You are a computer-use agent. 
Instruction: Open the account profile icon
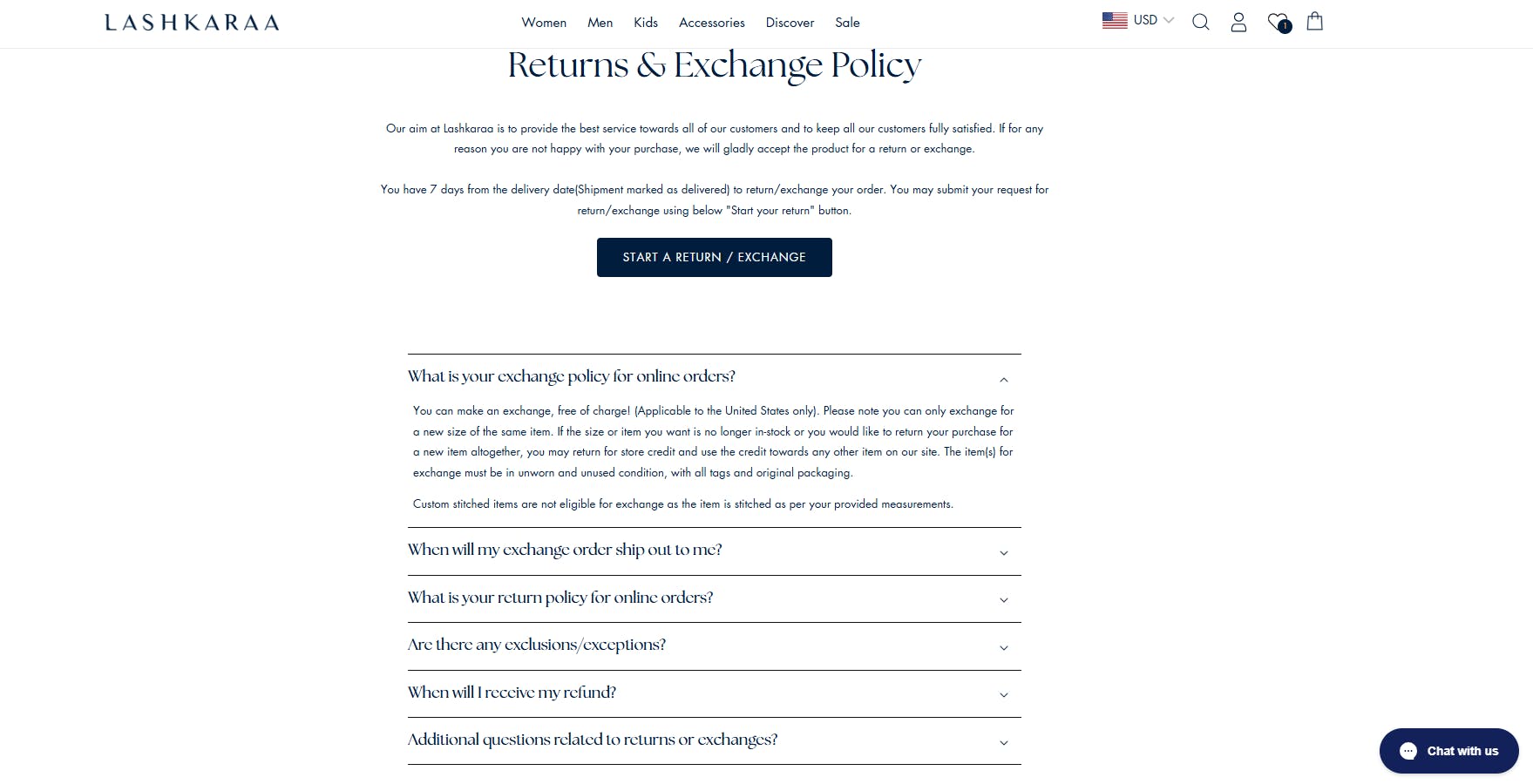pyautogui.click(x=1238, y=23)
